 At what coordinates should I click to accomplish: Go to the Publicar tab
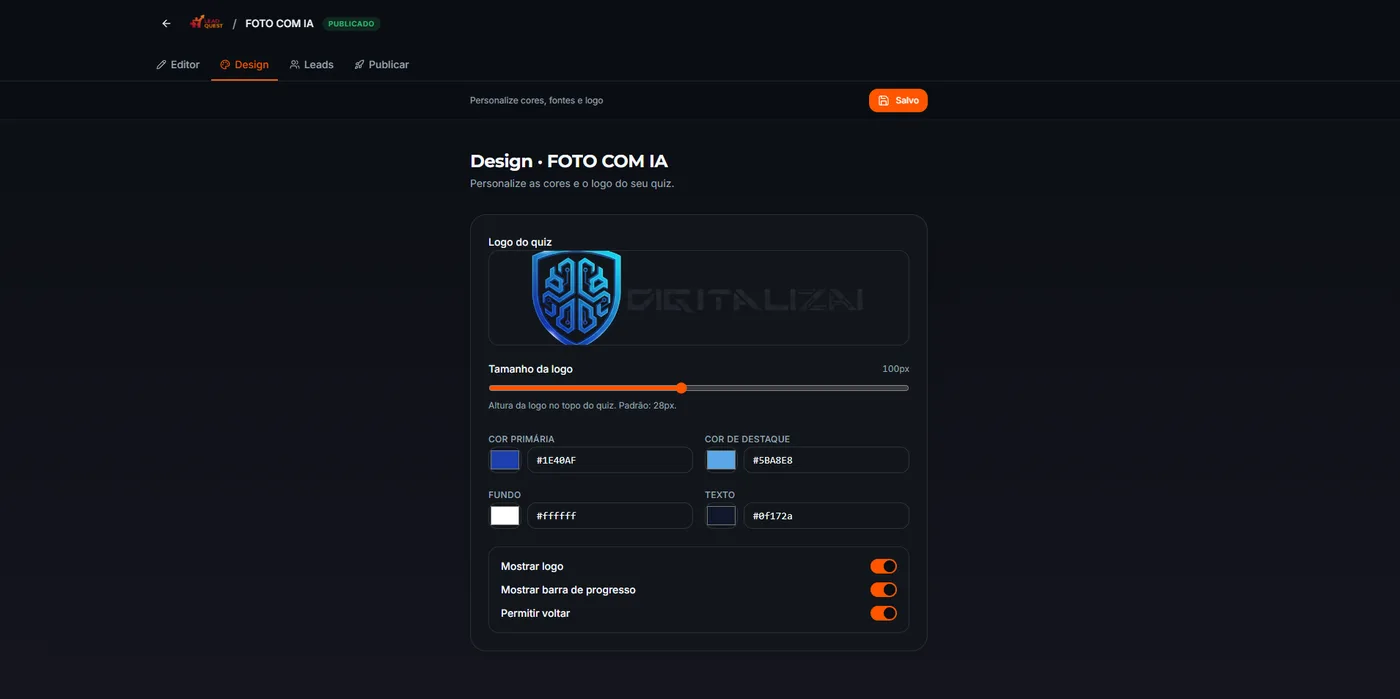[381, 64]
